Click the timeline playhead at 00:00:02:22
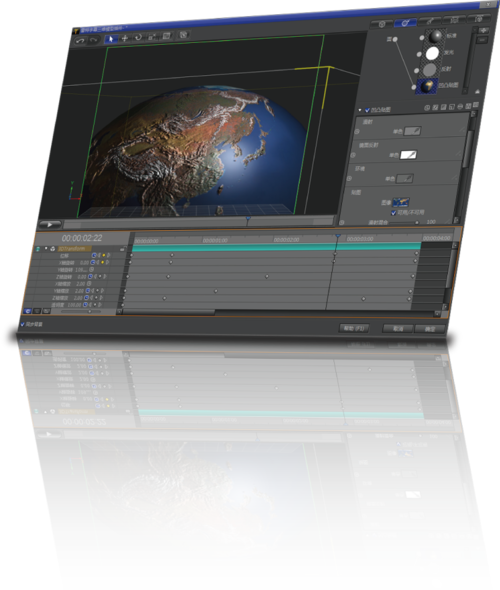 click(x=338, y=237)
